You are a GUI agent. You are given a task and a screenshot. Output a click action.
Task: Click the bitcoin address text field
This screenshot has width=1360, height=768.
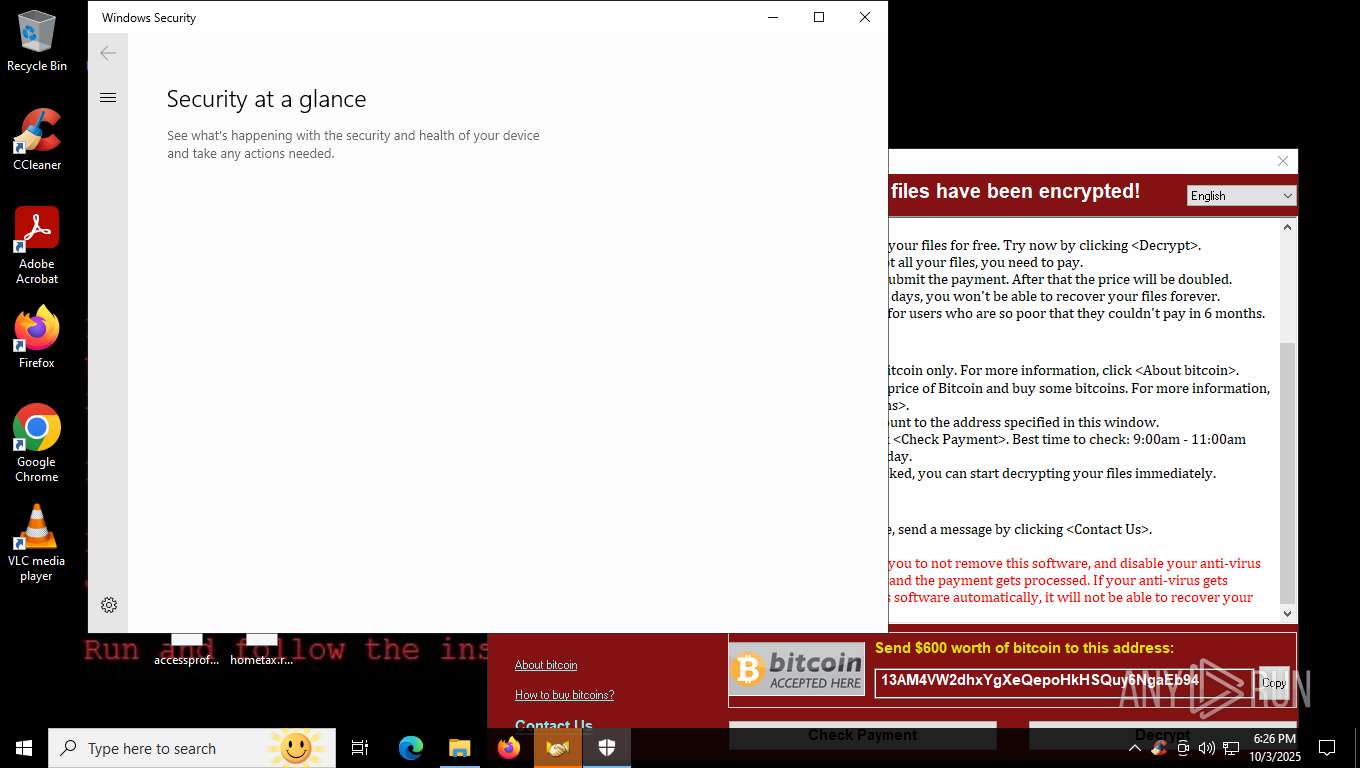point(1064,683)
